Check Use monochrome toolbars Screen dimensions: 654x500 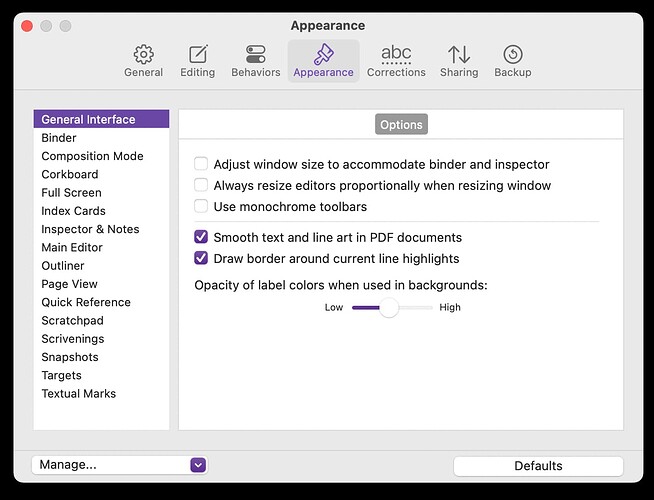[201, 206]
